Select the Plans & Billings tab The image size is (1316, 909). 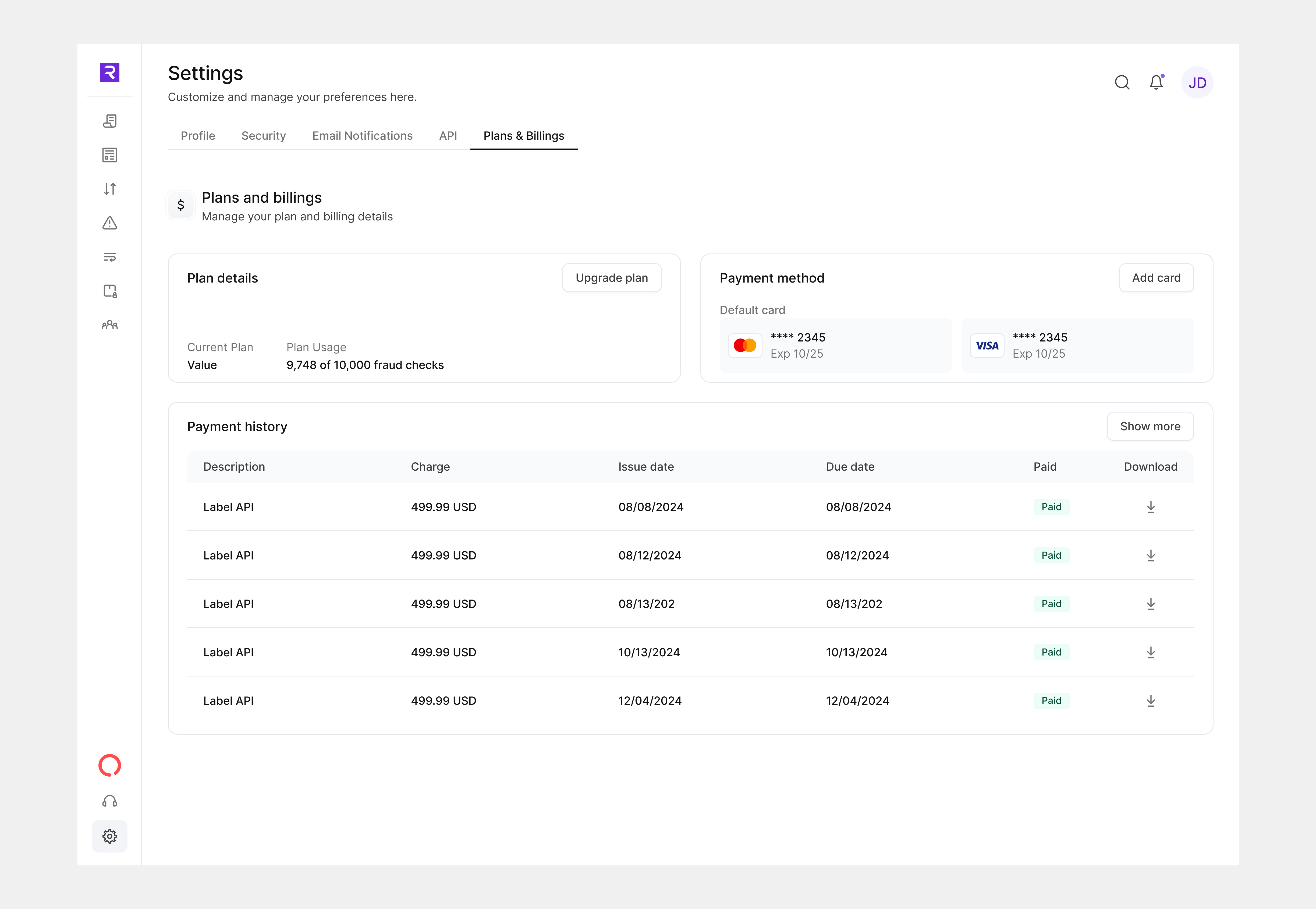524,136
